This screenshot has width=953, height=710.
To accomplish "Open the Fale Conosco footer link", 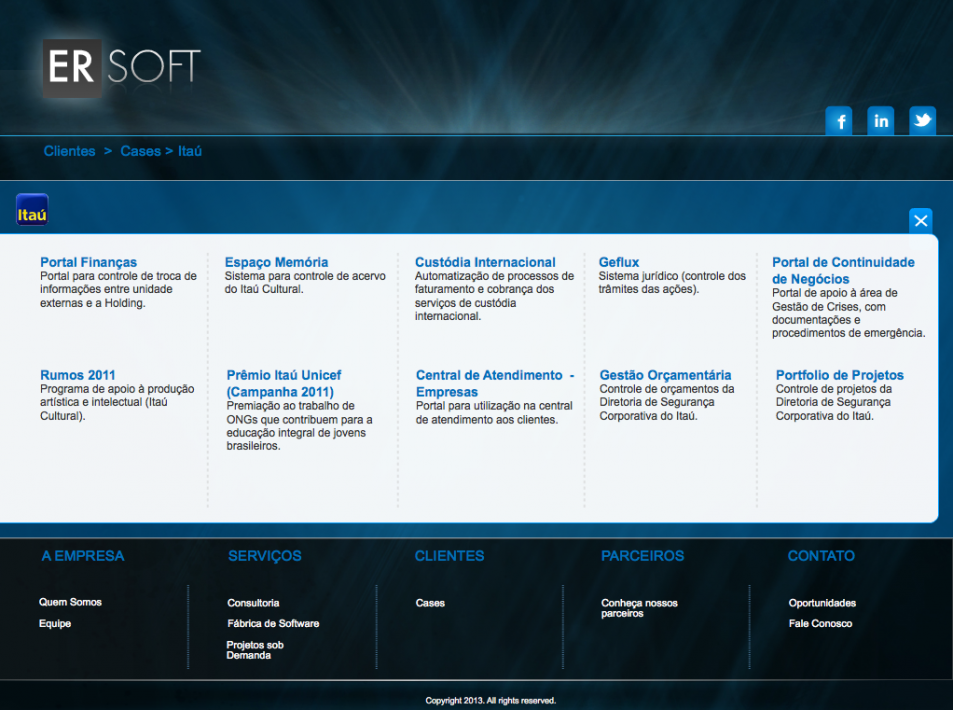I will [821, 624].
